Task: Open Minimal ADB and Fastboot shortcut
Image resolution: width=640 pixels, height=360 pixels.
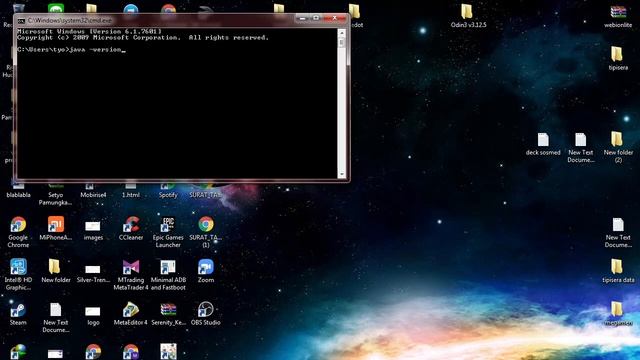Action: pyautogui.click(x=168, y=274)
